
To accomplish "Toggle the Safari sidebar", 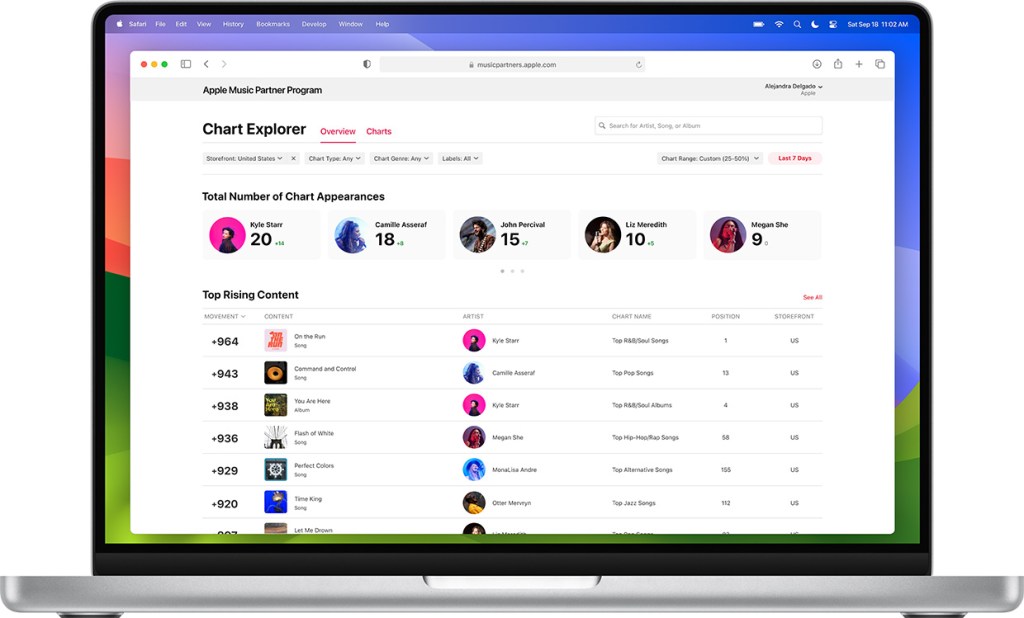I will [x=186, y=64].
